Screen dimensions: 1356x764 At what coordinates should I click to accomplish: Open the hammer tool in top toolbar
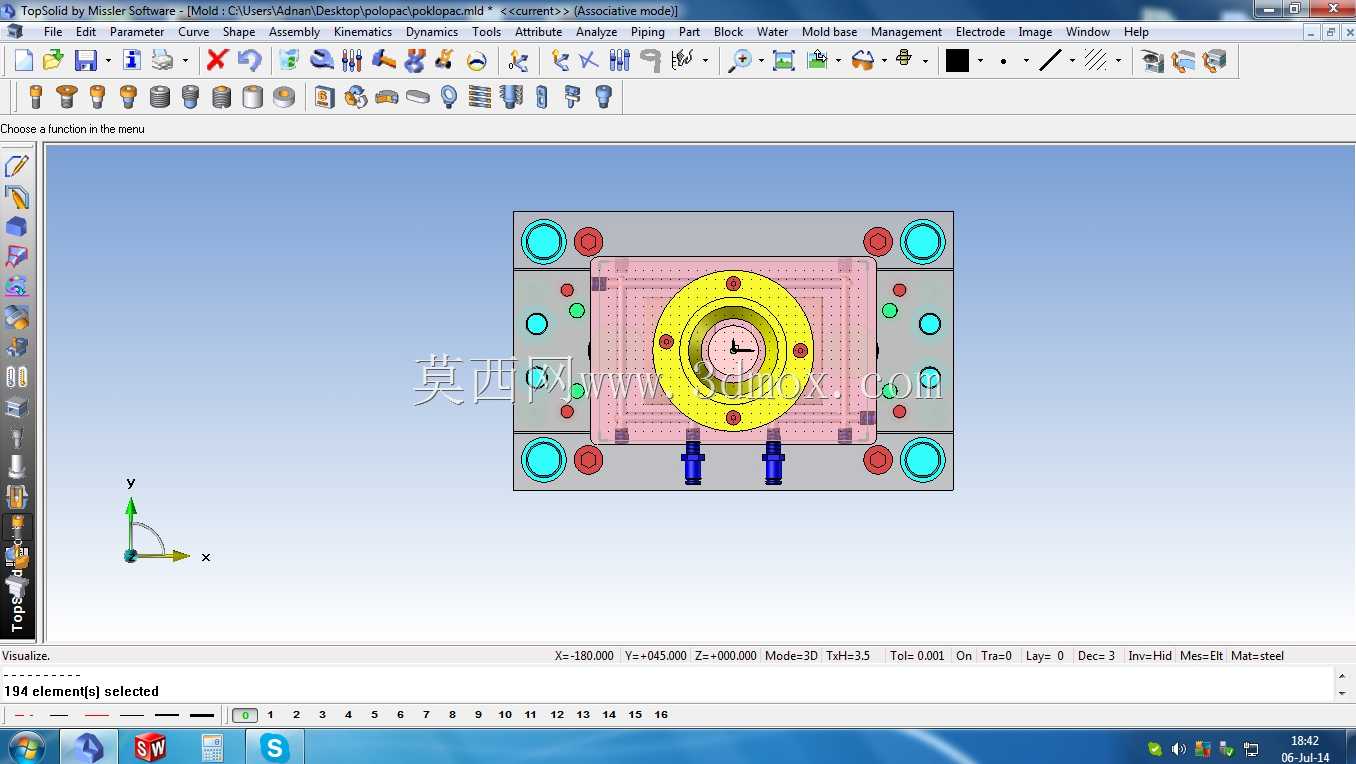383,60
